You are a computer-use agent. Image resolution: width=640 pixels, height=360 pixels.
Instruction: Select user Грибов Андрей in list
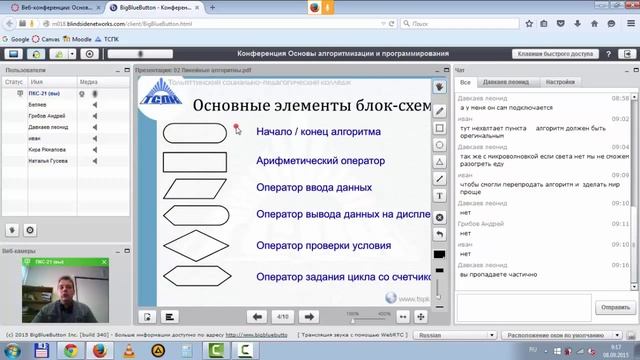(47, 116)
